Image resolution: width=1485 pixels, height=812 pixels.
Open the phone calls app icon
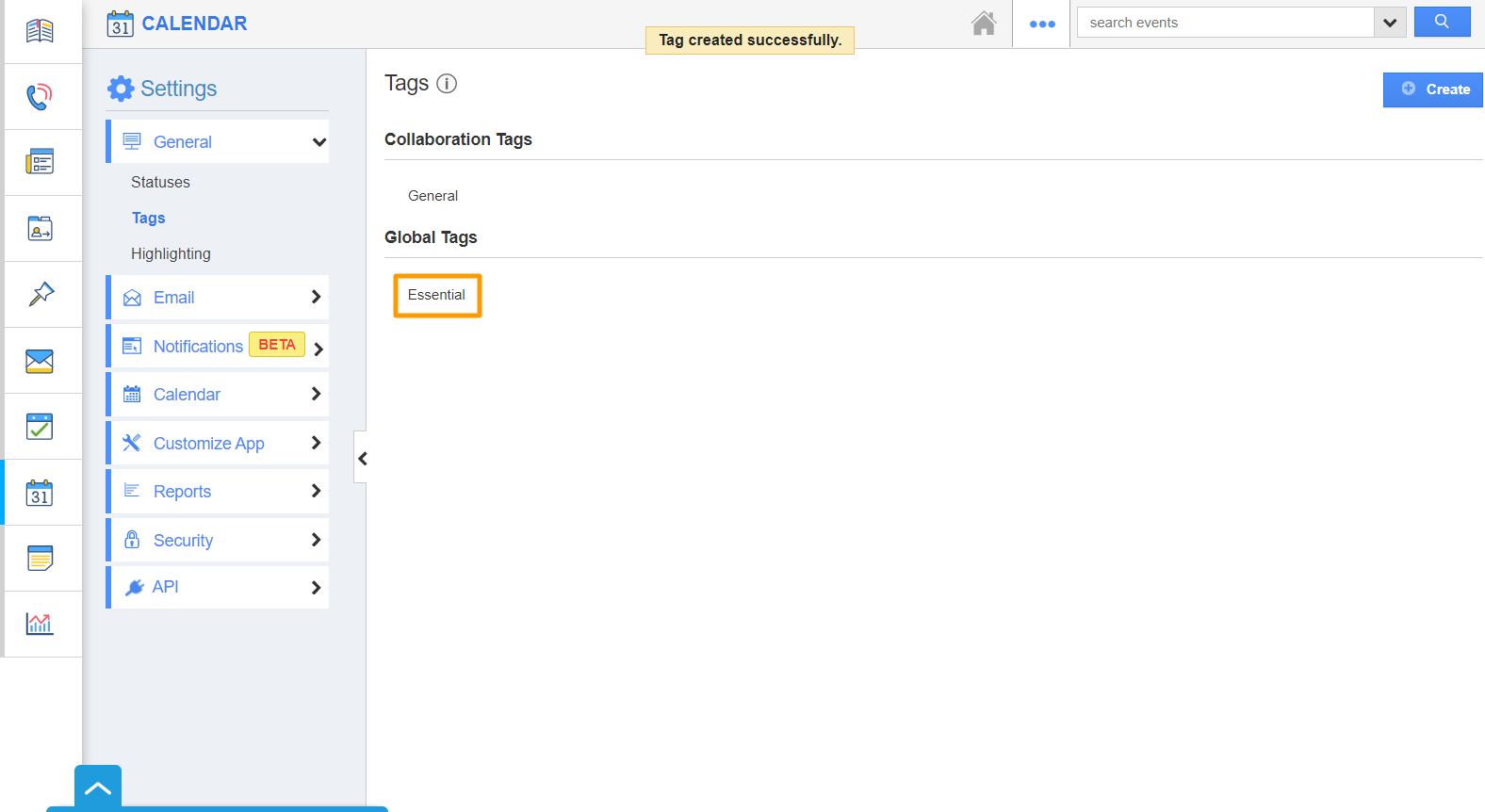[x=40, y=96]
